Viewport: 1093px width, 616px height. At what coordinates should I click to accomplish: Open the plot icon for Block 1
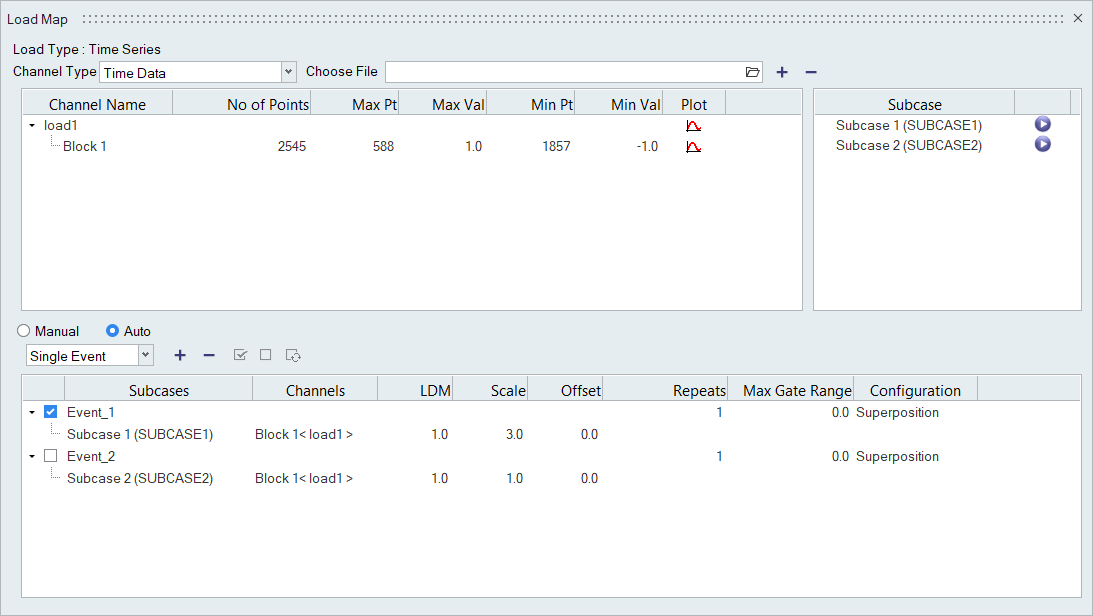693,147
